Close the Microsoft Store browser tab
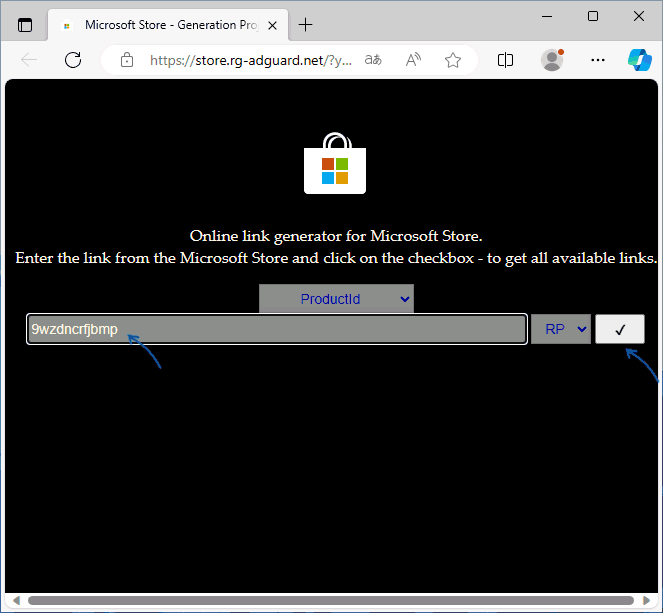This screenshot has height=613, width=663. pyautogui.click(x=273, y=25)
